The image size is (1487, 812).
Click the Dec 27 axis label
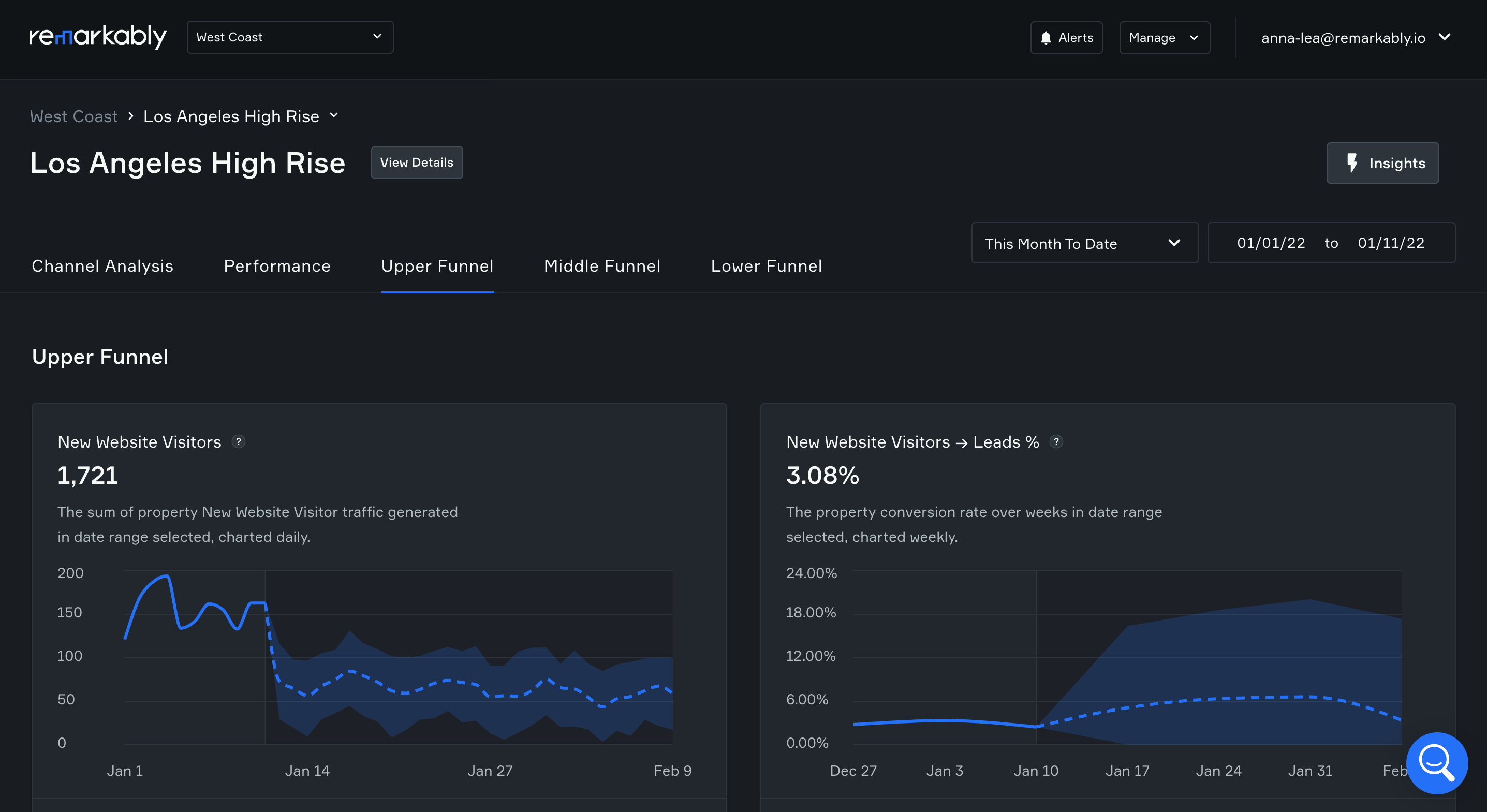click(852, 771)
